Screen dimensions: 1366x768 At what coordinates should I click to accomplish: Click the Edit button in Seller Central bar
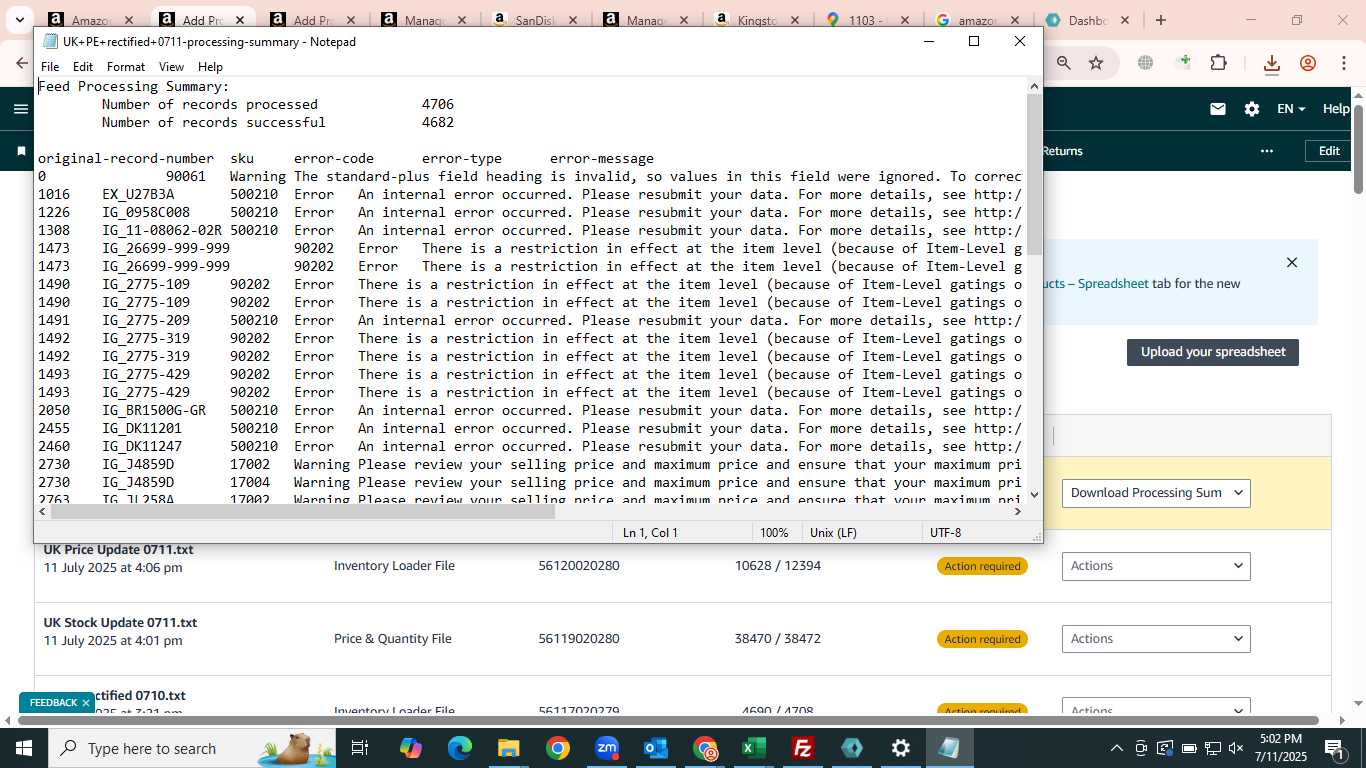(1328, 151)
